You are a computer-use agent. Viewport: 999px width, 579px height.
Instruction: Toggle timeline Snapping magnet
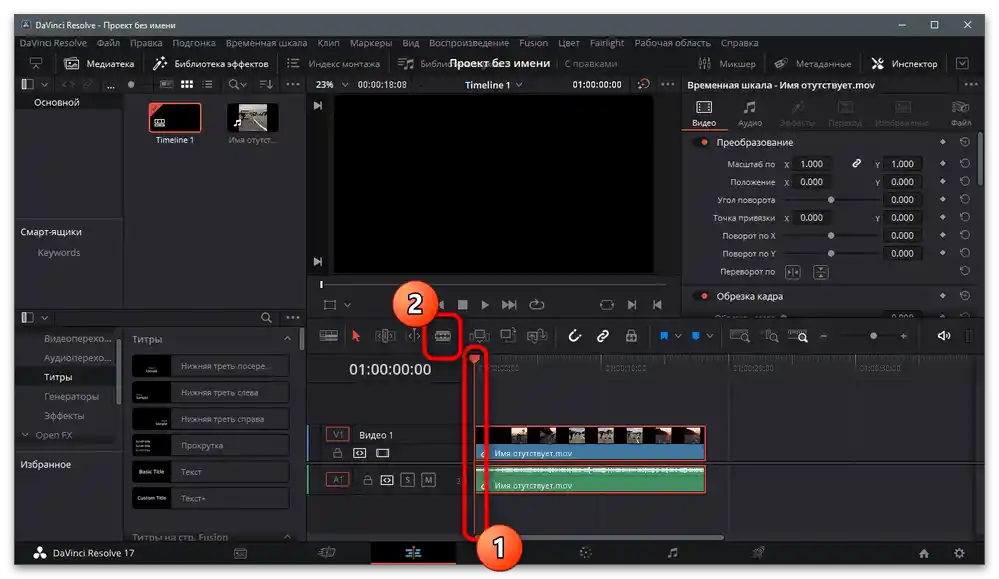pyautogui.click(x=574, y=336)
